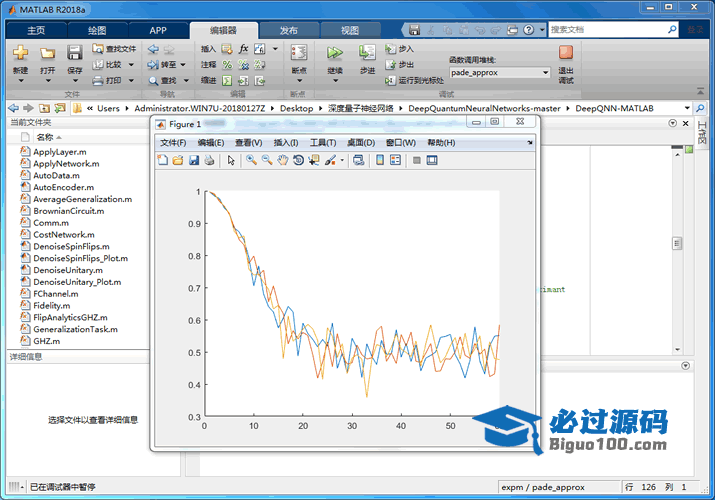Click the New file plus icon
Image resolution: width=715 pixels, height=500 pixels.
click(x=21, y=52)
